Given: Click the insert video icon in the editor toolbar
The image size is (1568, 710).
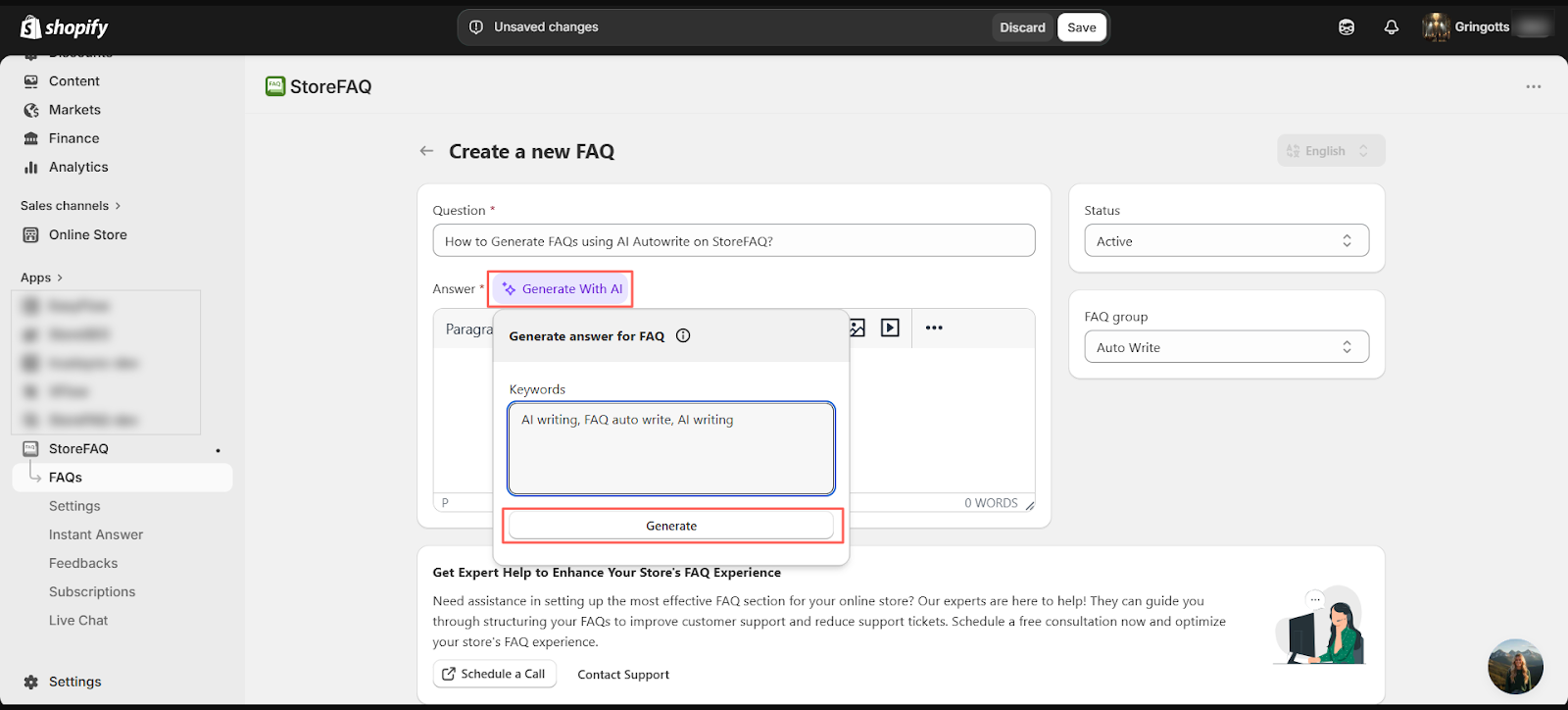Looking at the screenshot, I should [890, 328].
